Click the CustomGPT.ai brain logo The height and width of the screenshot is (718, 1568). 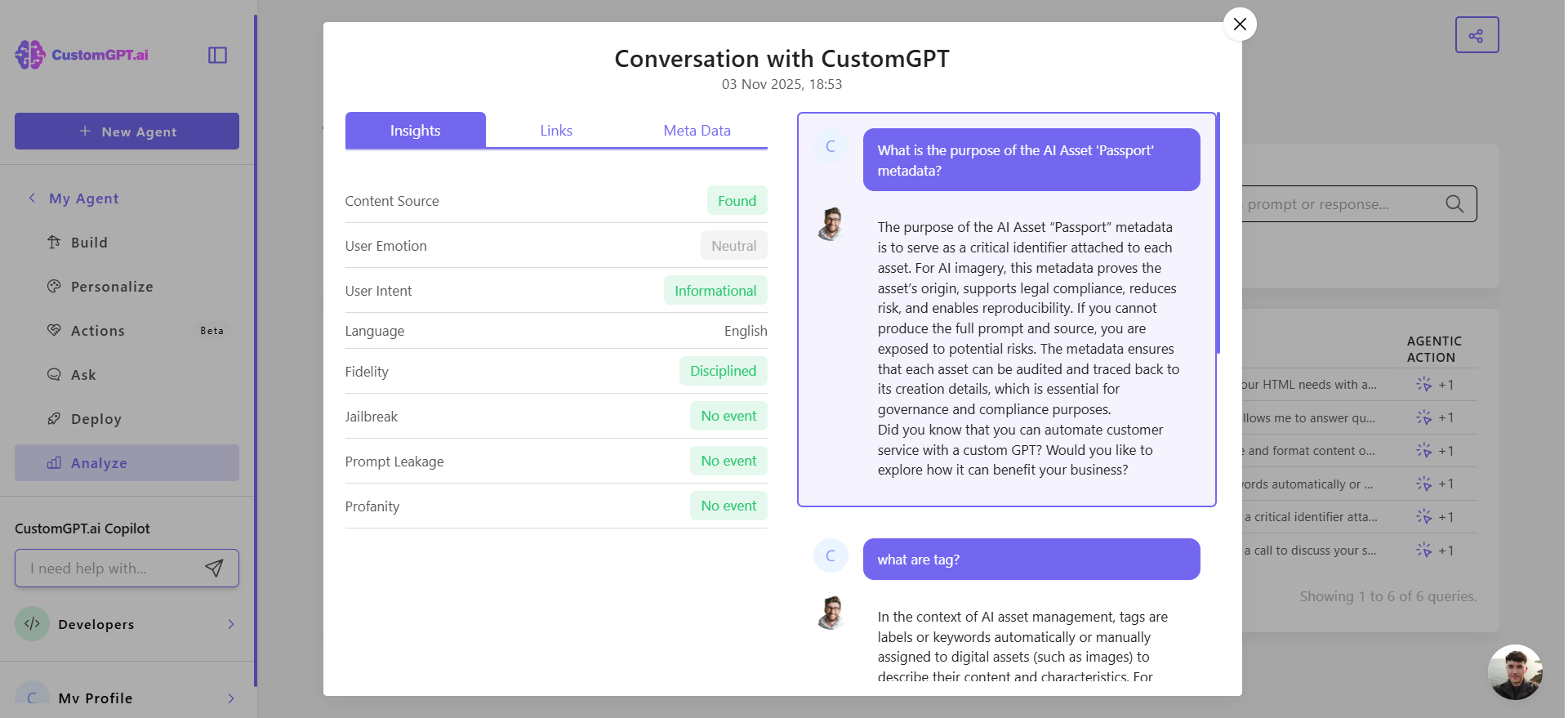pos(29,55)
